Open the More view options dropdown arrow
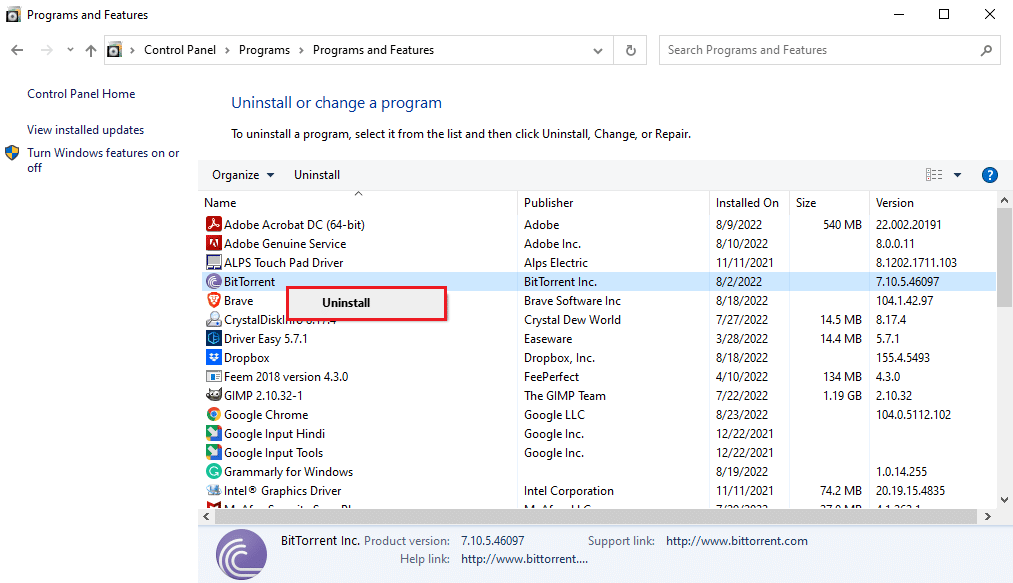 click(957, 175)
